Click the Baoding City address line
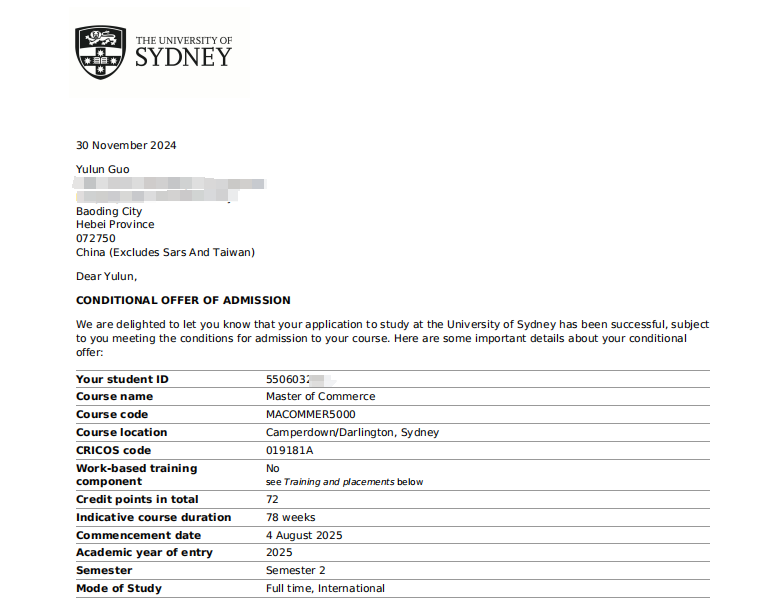 [109, 211]
